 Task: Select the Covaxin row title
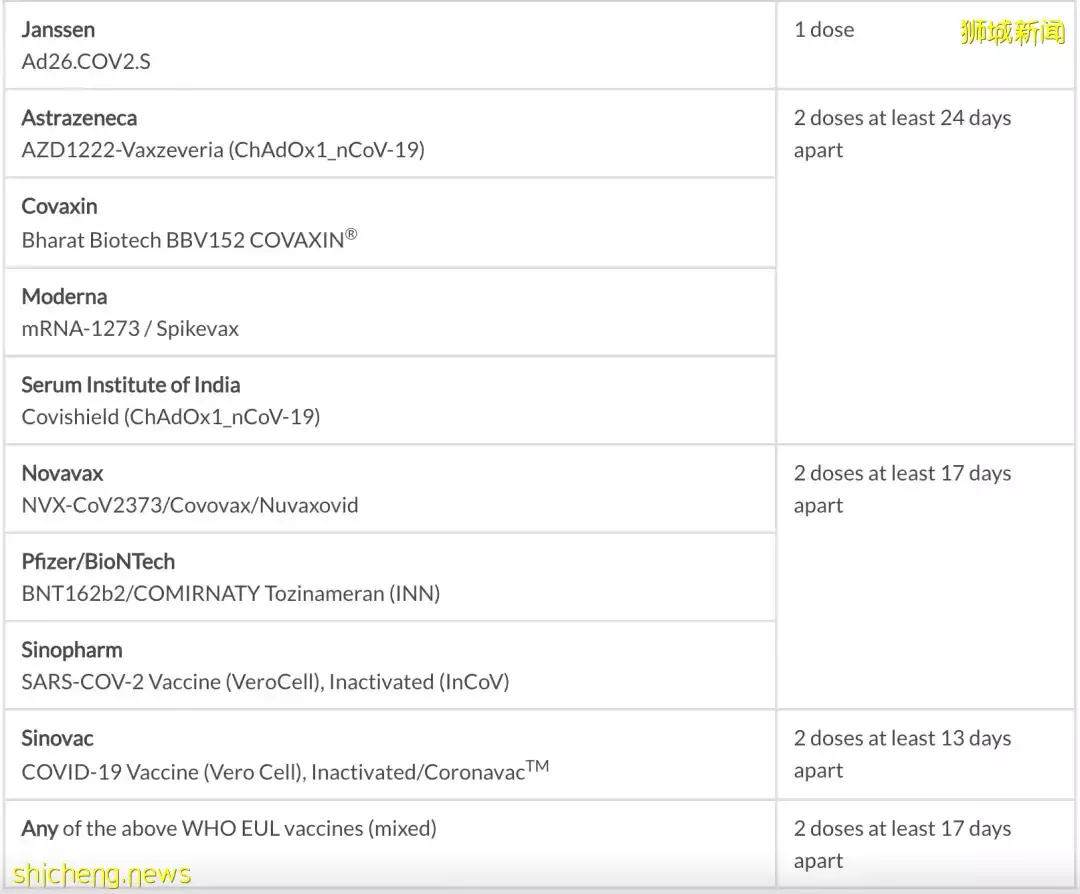(59, 206)
